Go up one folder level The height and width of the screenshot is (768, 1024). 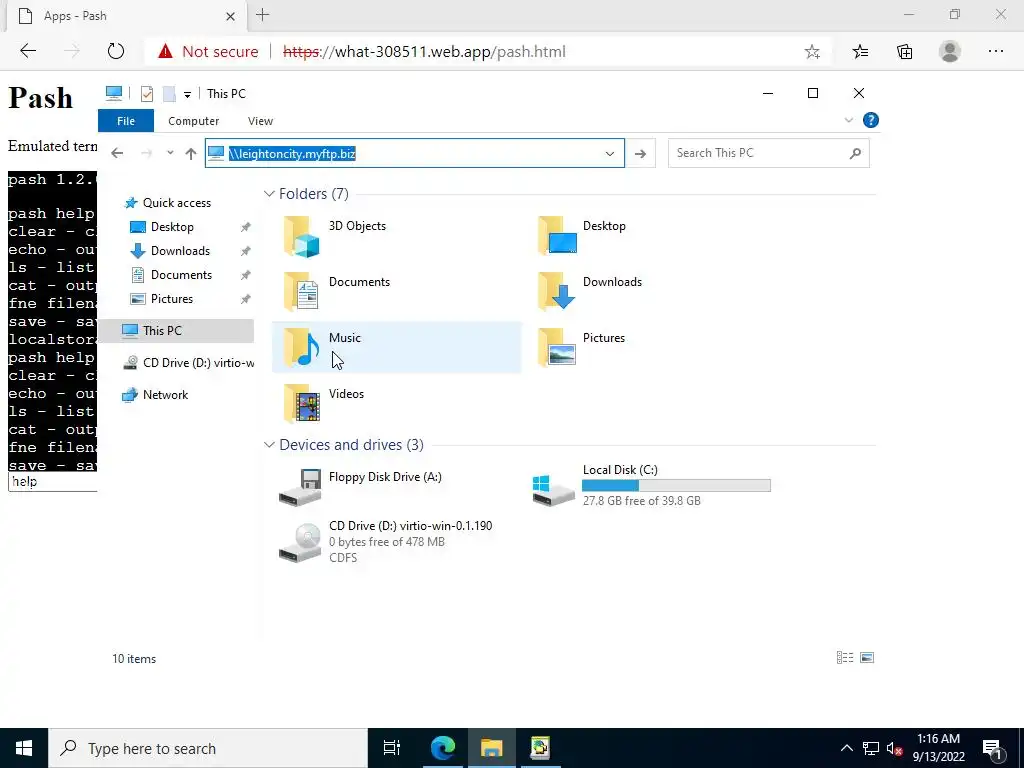[191, 153]
